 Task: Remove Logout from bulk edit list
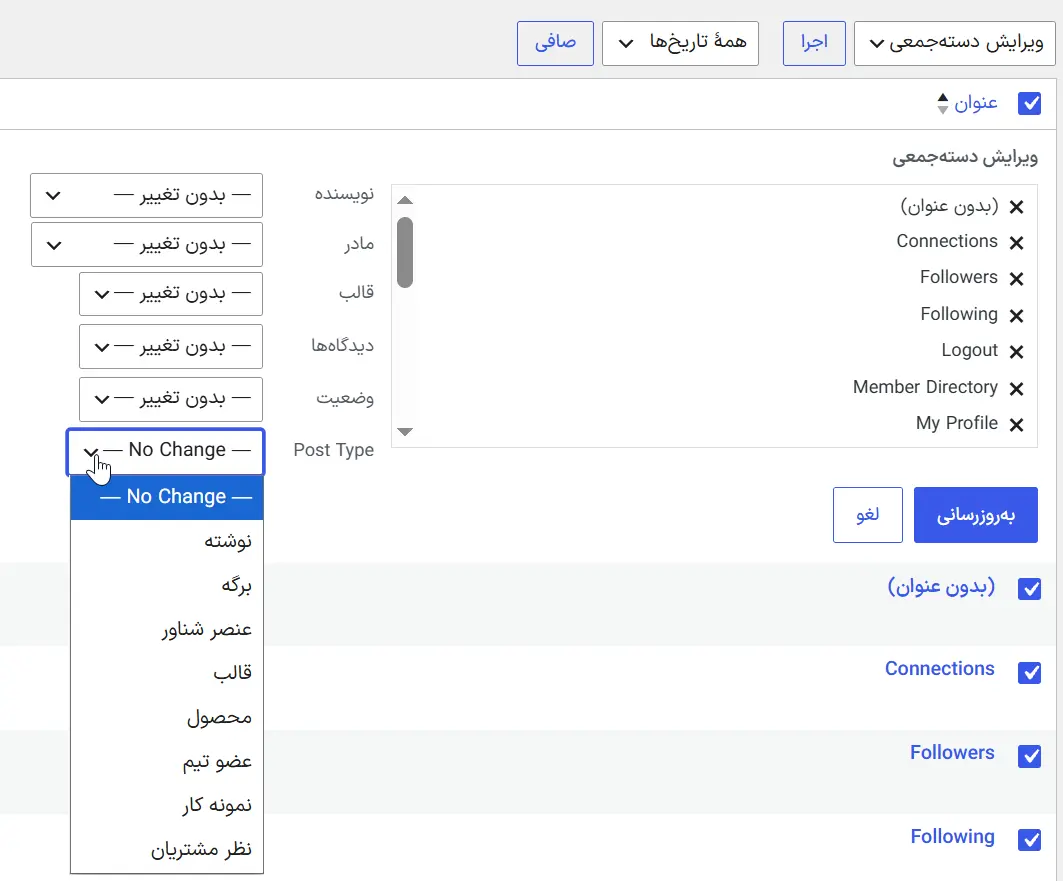(x=1016, y=352)
